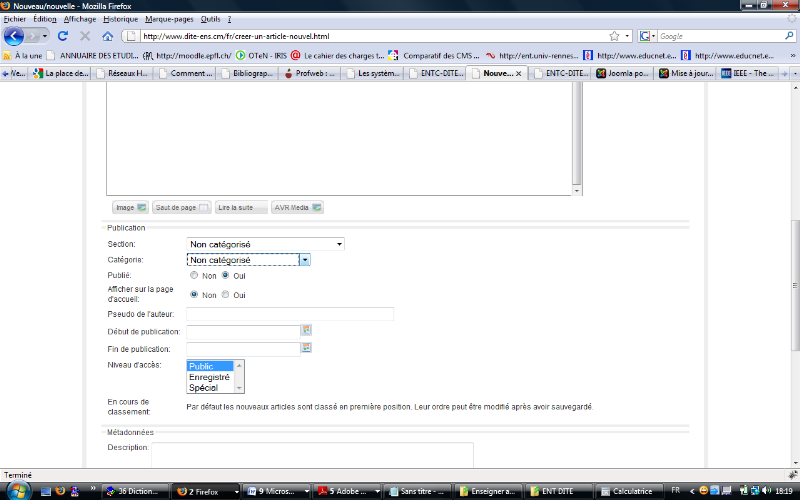Open the Marque-pages menu

(x=169, y=19)
